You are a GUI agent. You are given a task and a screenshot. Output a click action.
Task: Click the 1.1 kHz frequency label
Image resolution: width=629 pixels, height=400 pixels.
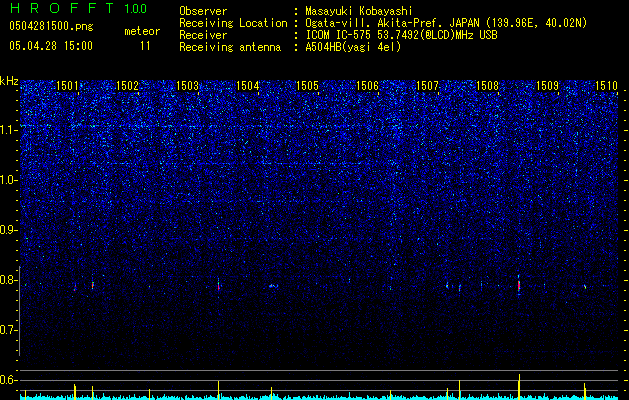coord(8,130)
